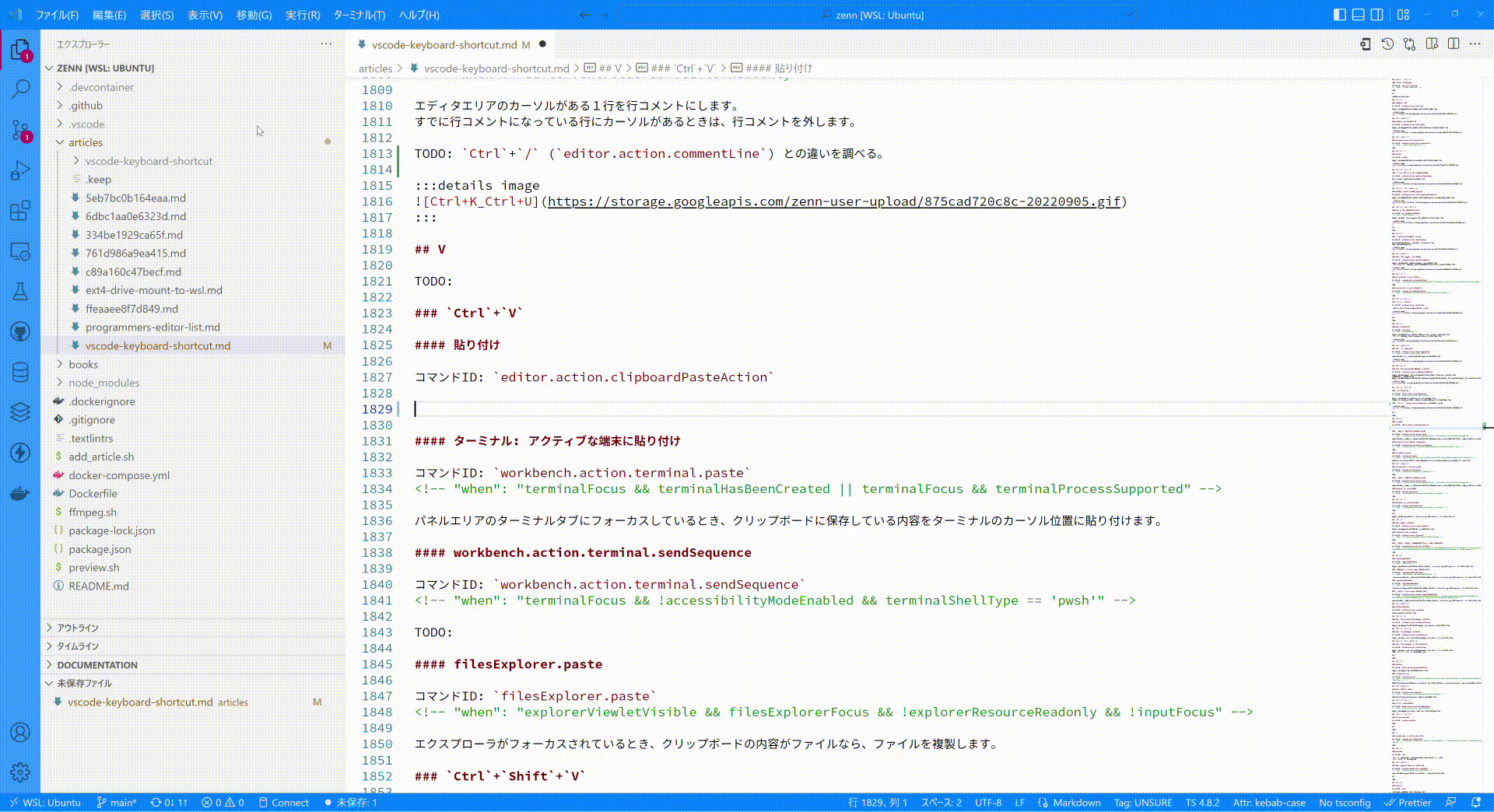Click the minimap on the right side
This screenshot has height=812, width=1494.
click(1436, 434)
